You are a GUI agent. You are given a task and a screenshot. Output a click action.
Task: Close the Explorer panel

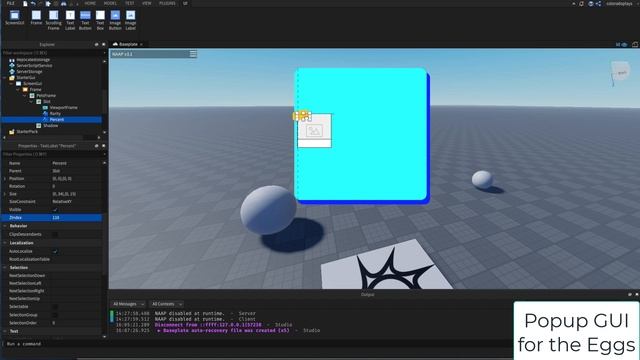click(104, 44)
